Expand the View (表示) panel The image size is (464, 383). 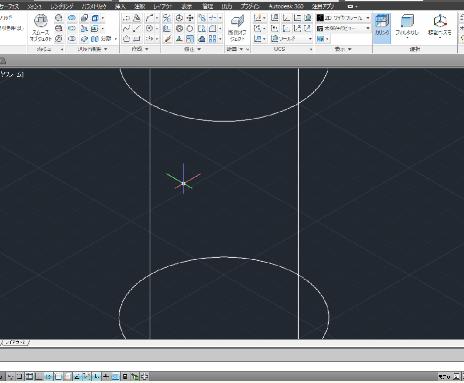pos(343,49)
